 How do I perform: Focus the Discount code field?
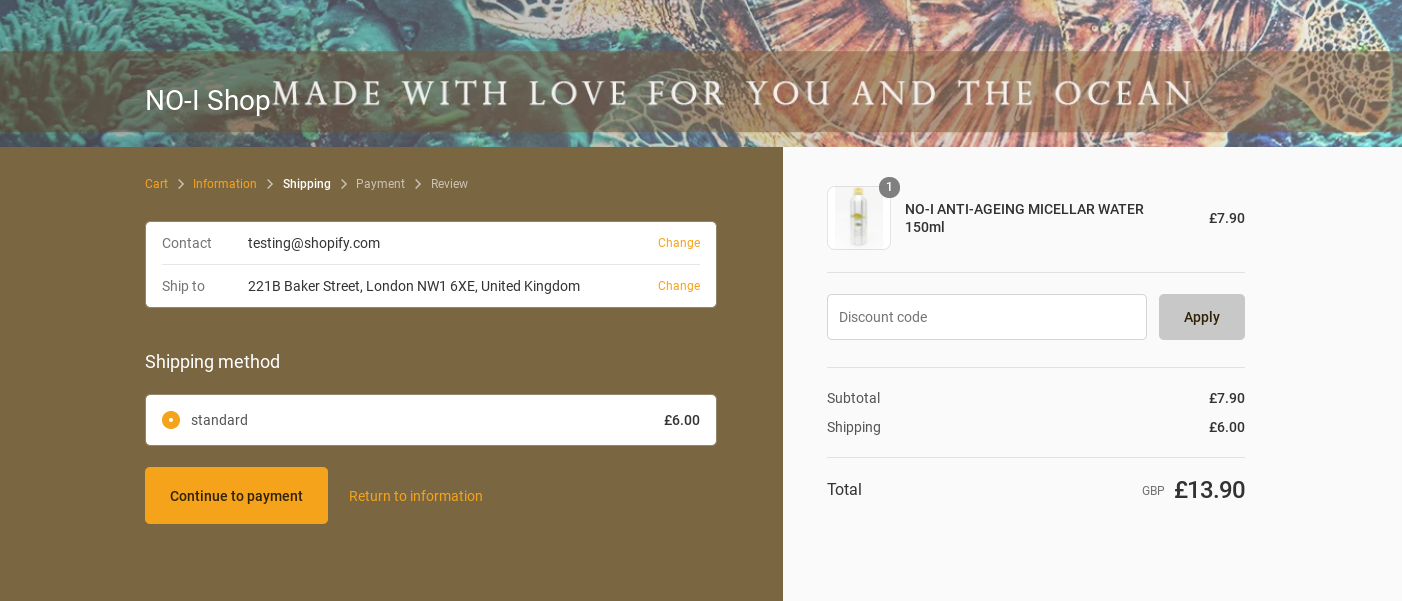[986, 317]
